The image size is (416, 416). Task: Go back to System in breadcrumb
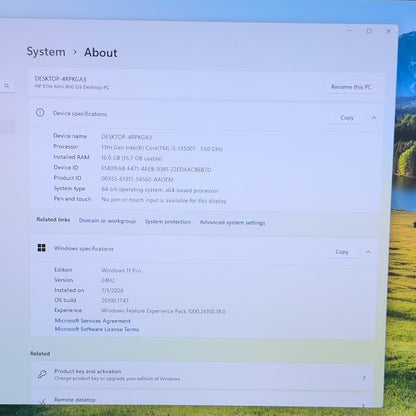pyautogui.click(x=46, y=52)
